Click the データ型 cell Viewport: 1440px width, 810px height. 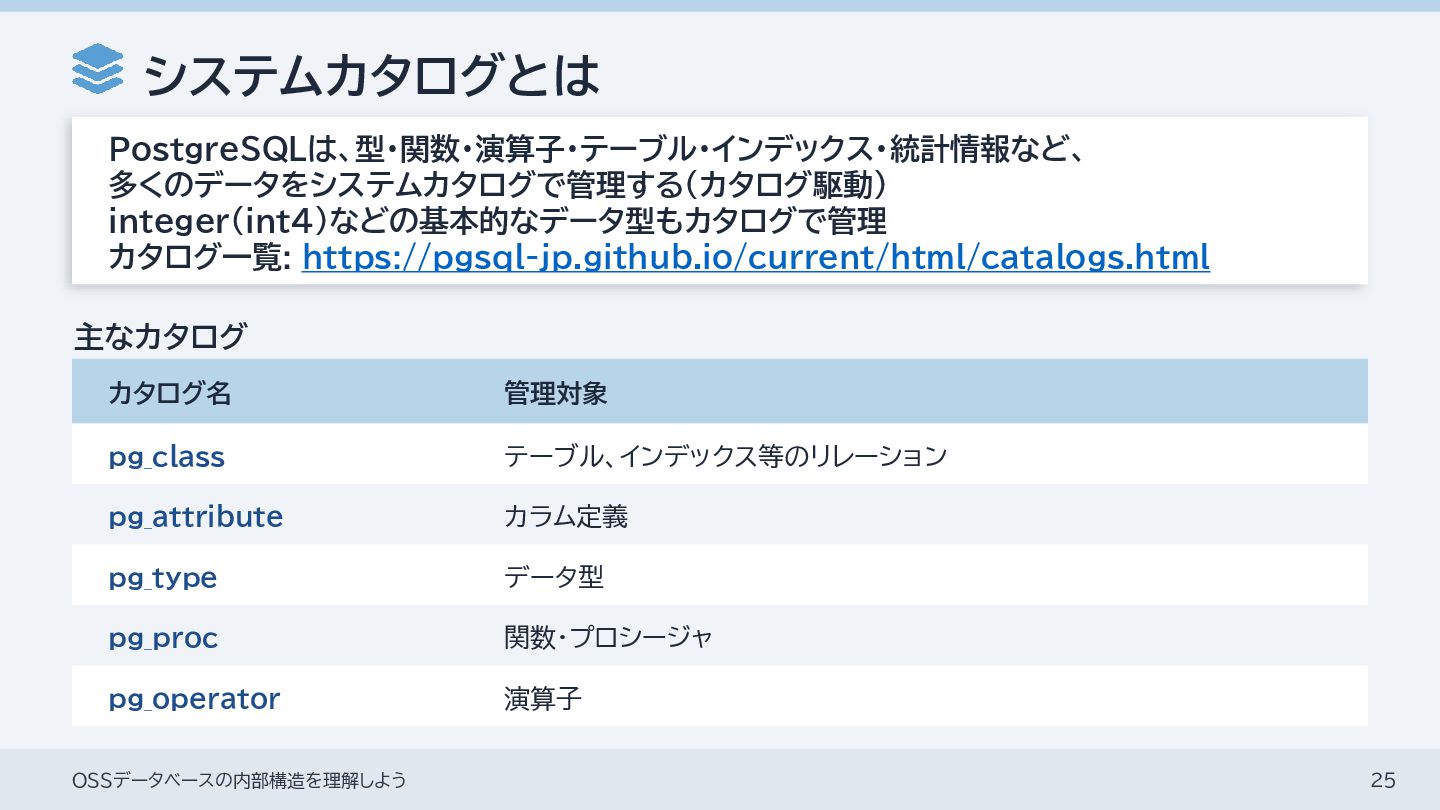tap(554, 577)
